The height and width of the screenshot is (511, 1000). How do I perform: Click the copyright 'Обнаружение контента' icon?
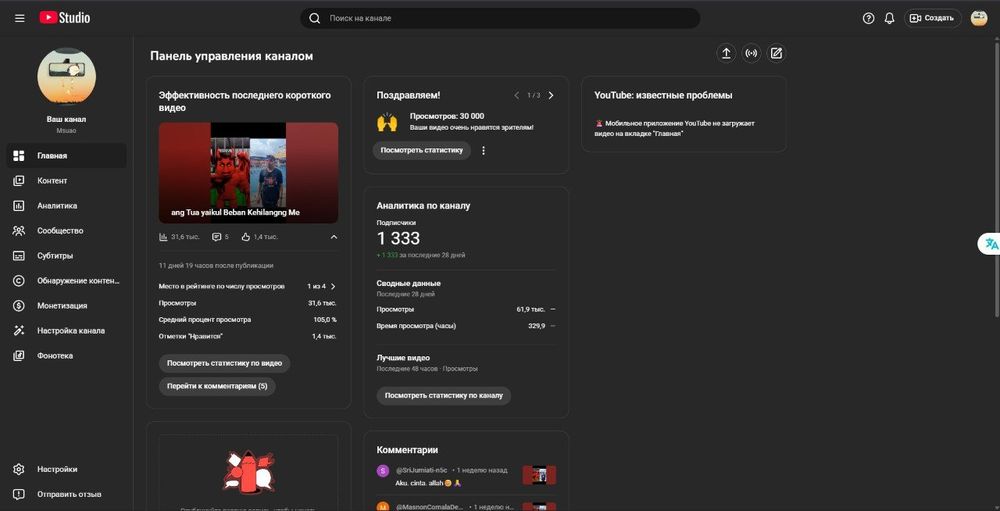(18, 281)
